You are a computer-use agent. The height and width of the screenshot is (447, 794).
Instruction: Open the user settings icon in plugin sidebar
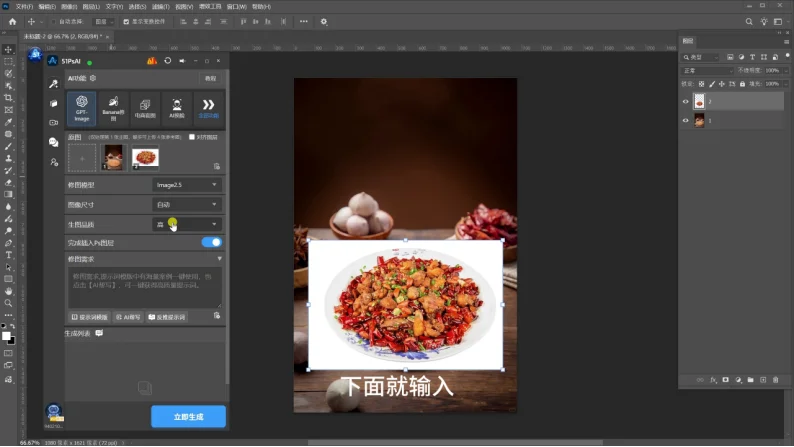(54, 162)
